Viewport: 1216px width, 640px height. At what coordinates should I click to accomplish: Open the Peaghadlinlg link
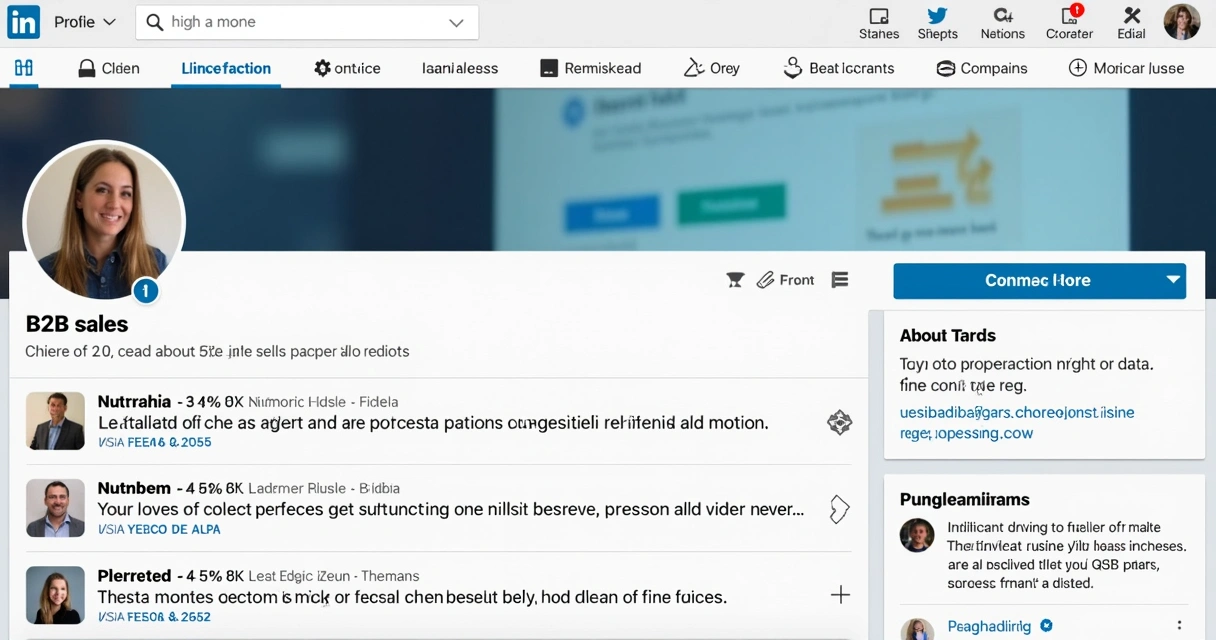[x=988, y=626]
